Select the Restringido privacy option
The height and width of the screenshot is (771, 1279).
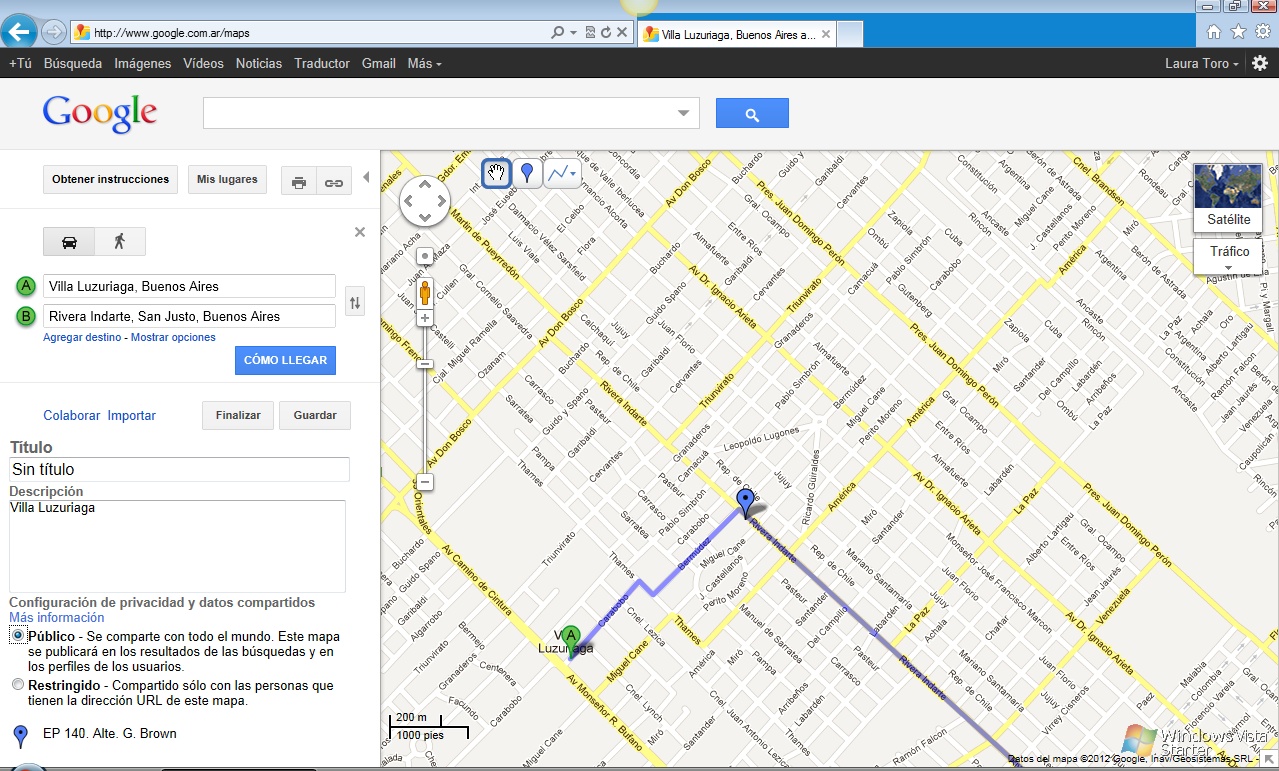(17, 684)
